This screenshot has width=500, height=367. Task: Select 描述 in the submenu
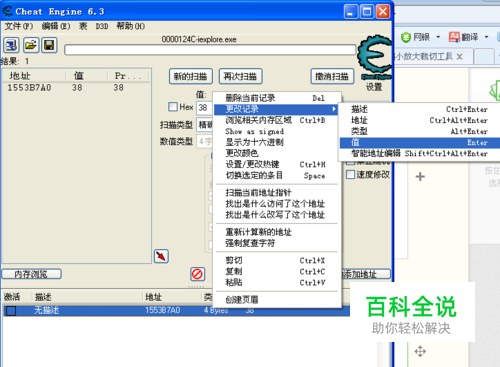pos(420,109)
